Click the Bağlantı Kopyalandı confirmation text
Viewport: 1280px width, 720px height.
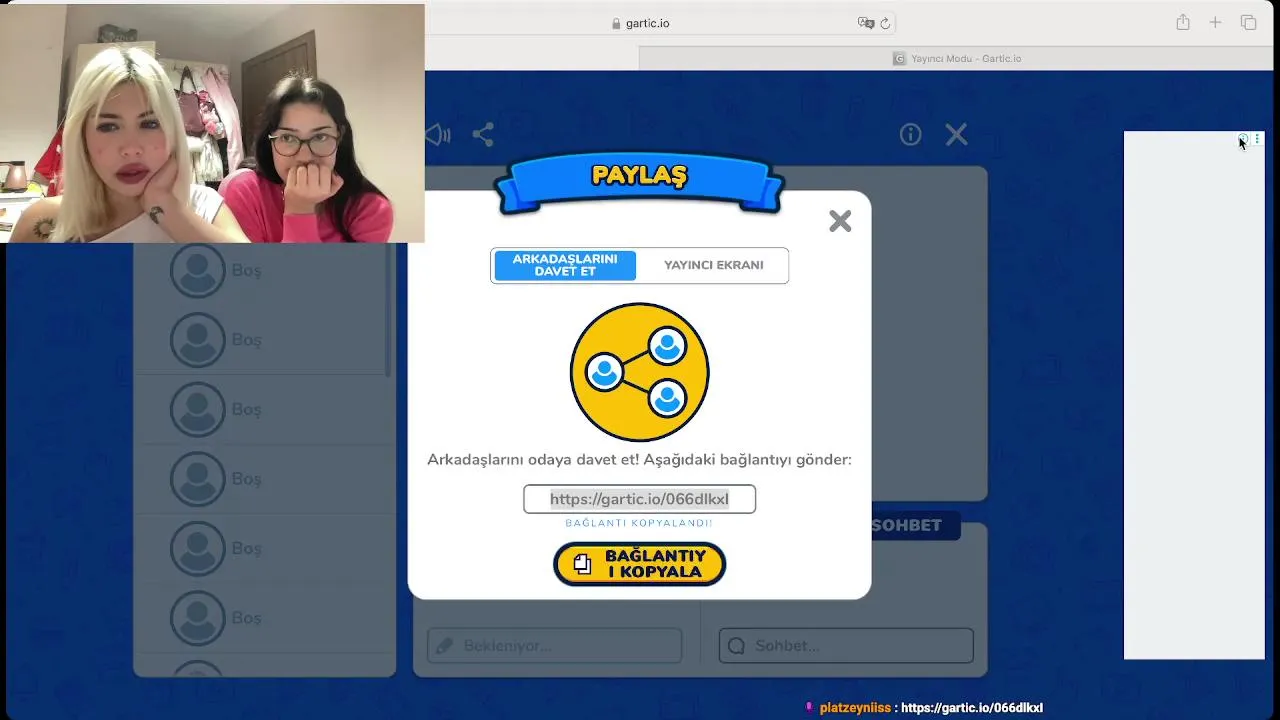[639, 523]
